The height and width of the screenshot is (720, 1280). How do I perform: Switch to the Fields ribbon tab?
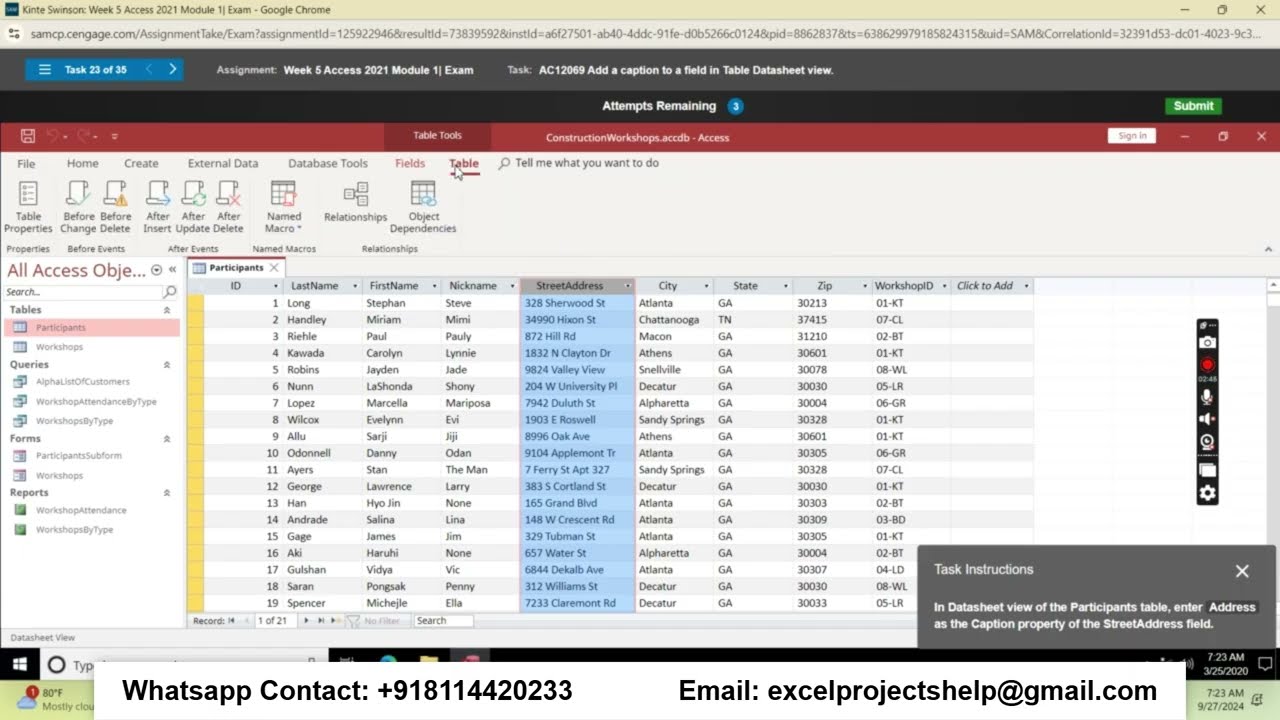pos(410,163)
